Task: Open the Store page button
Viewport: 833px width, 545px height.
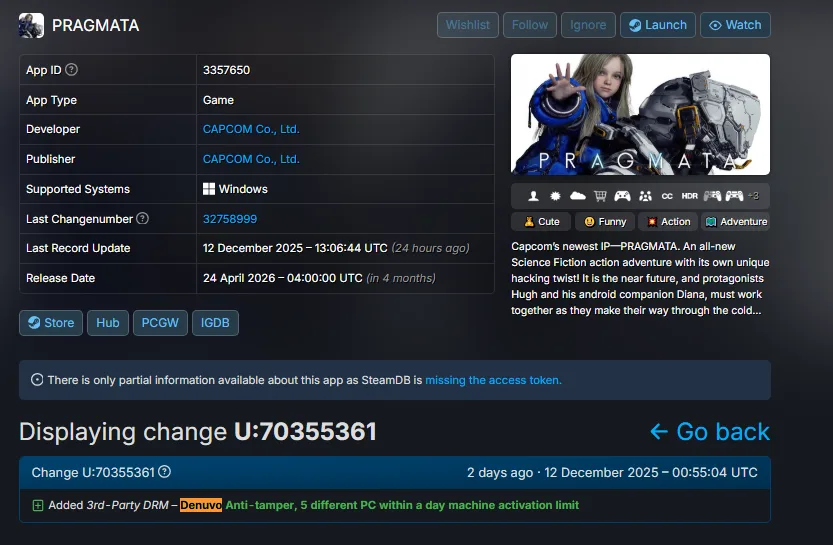Action: tap(51, 322)
